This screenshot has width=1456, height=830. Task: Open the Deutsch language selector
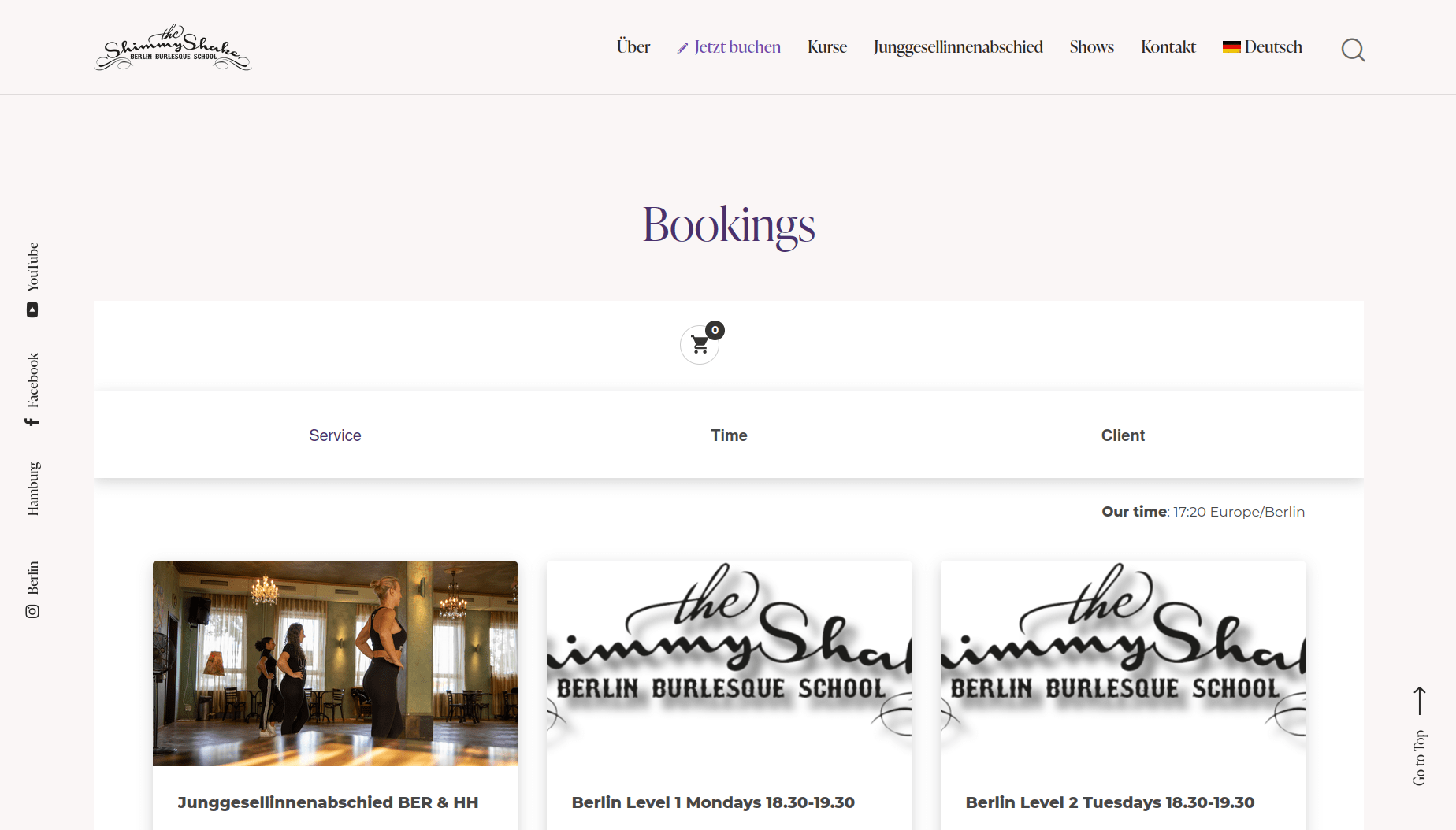[x=1262, y=47]
